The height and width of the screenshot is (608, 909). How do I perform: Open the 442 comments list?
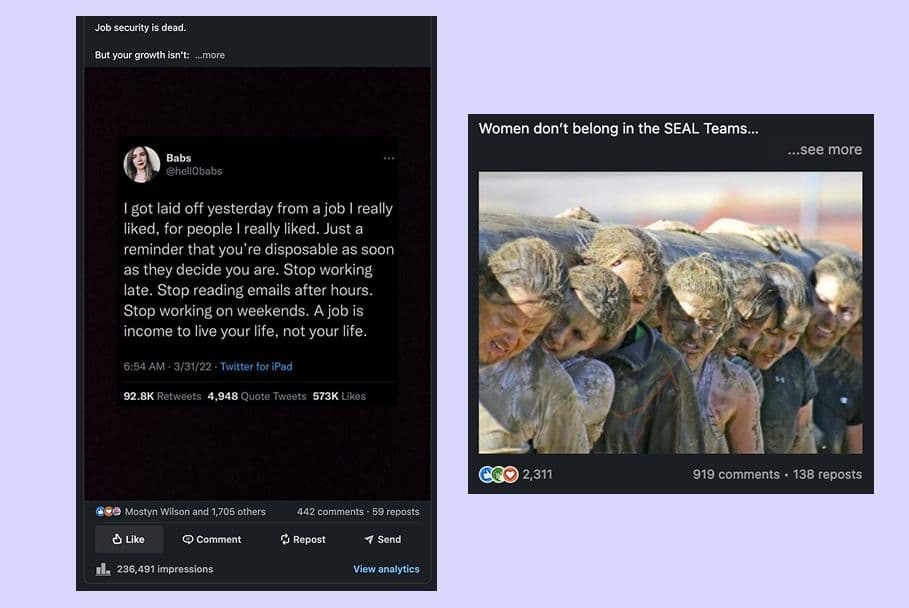point(330,511)
